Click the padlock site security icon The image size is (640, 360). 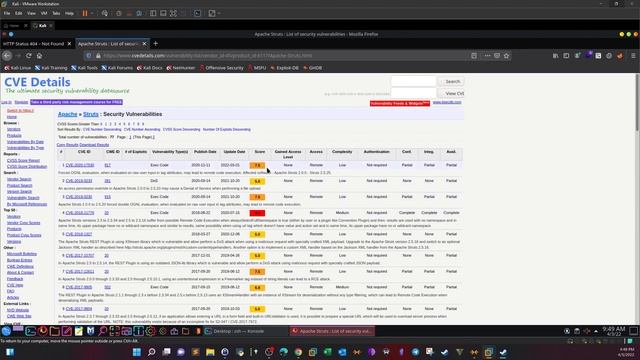coord(98,56)
